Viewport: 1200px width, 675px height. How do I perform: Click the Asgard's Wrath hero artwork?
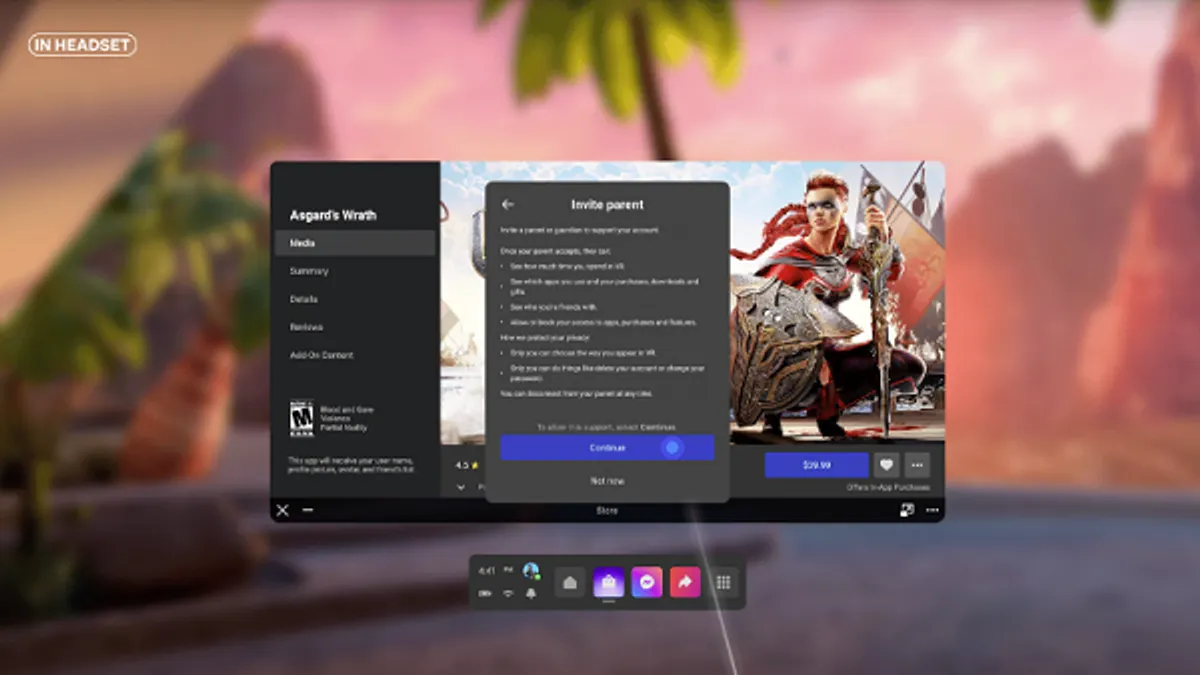[838, 305]
